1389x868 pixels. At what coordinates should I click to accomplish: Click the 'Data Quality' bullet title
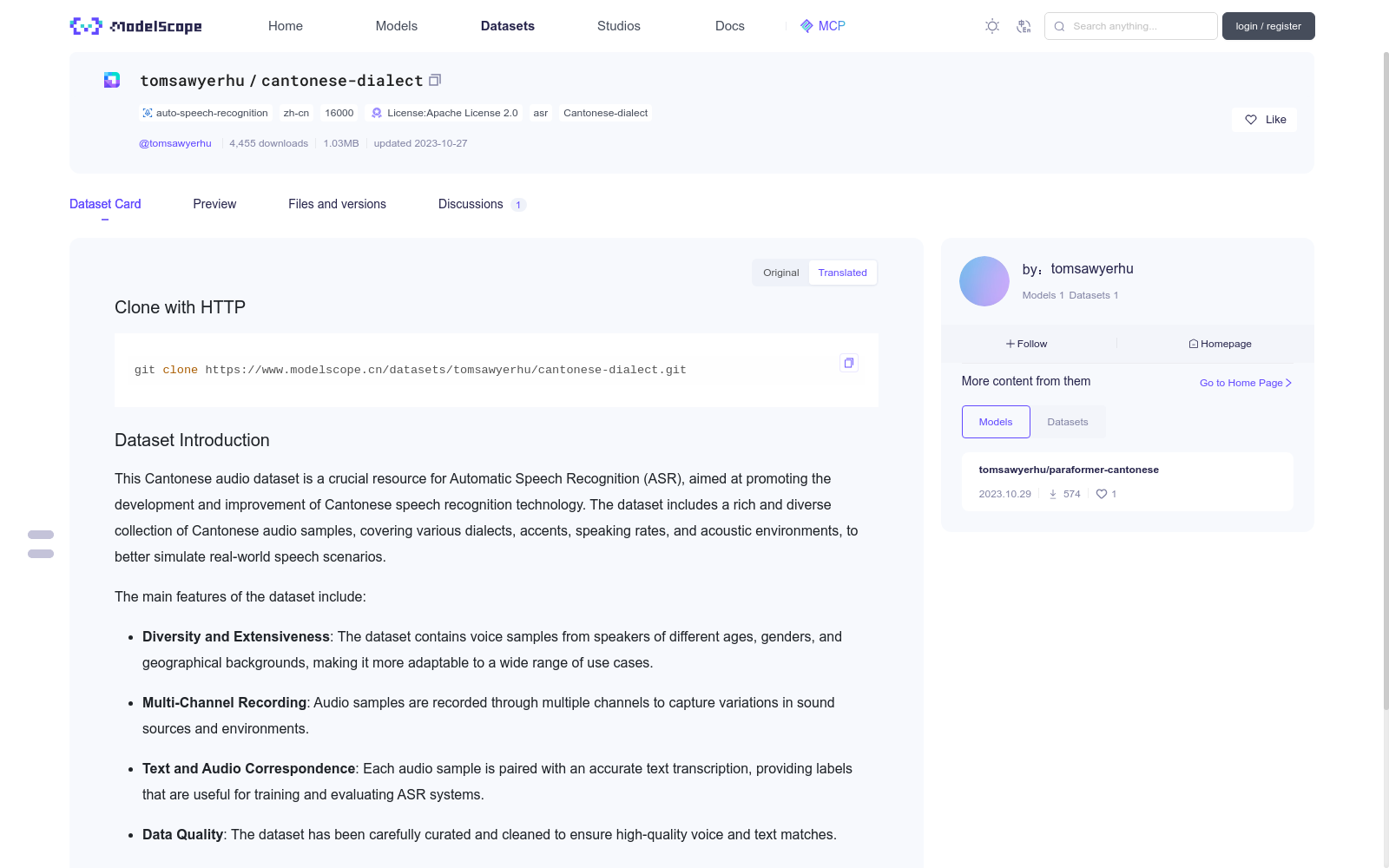point(183,834)
